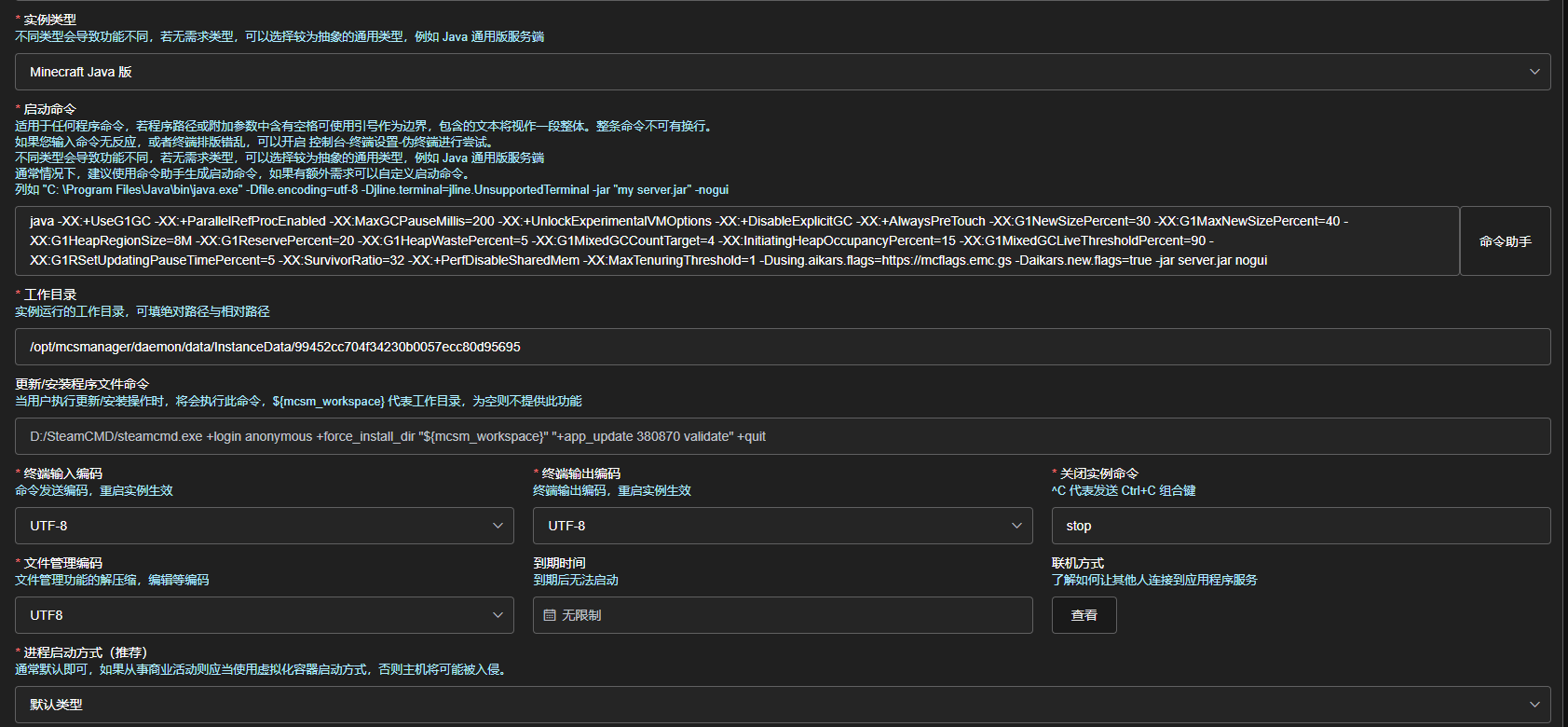The width and height of the screenshot is (1568, 727).
Task: Click the '^C 代表发送 Ctrl+C 组合键' hint text
Action: (x=1124, y=490)
